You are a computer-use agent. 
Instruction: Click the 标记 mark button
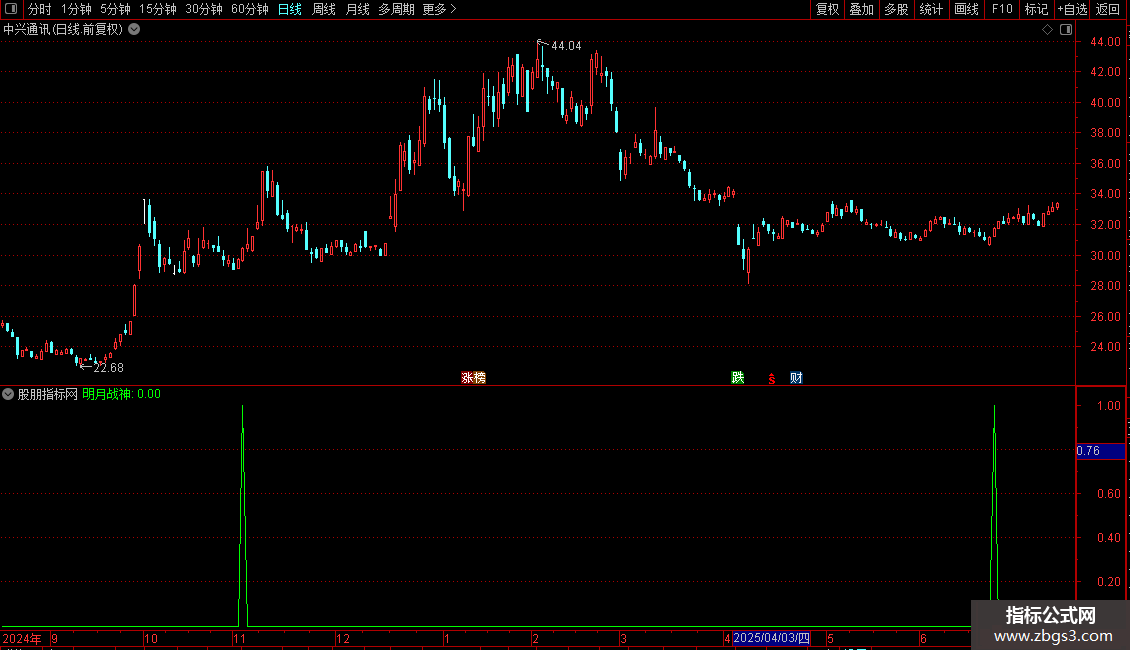(1036, 9)
